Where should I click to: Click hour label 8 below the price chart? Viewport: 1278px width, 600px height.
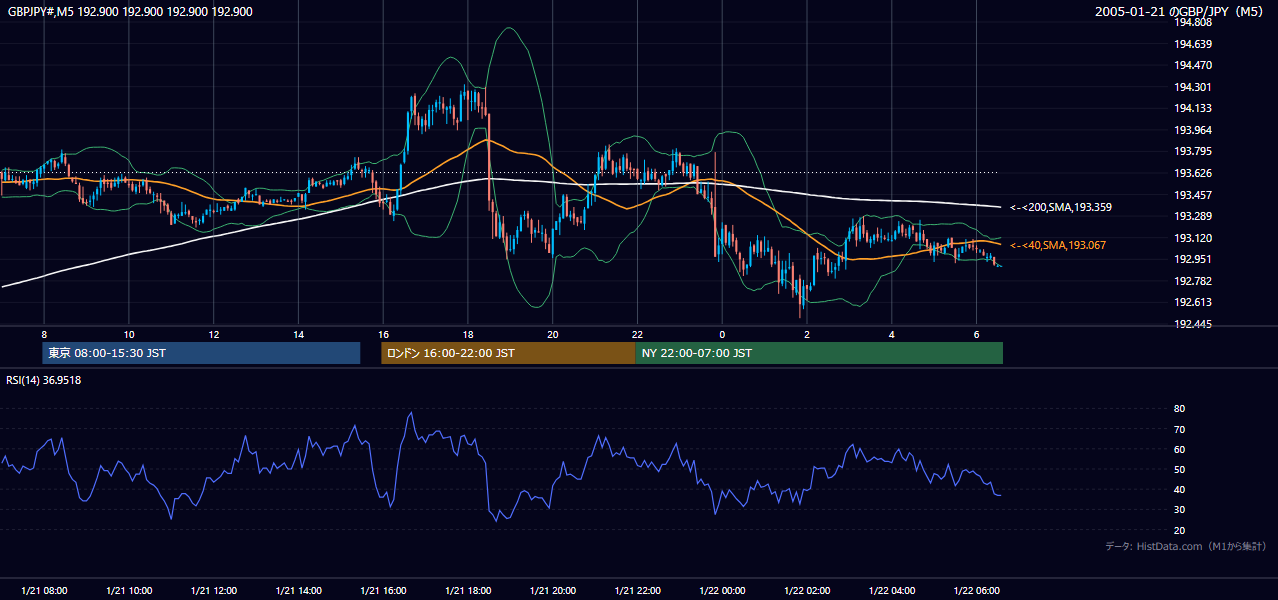44,334
